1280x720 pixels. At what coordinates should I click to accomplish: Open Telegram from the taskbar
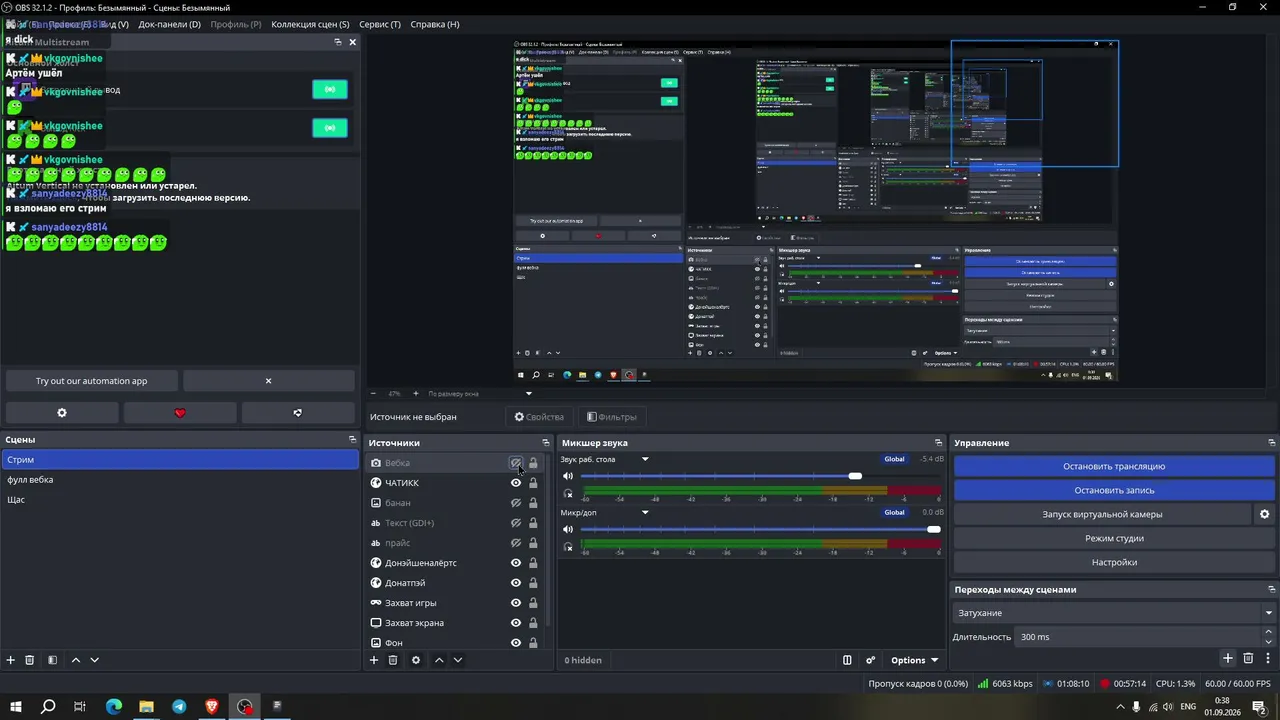pyautogui.click(x=179, y=707)
